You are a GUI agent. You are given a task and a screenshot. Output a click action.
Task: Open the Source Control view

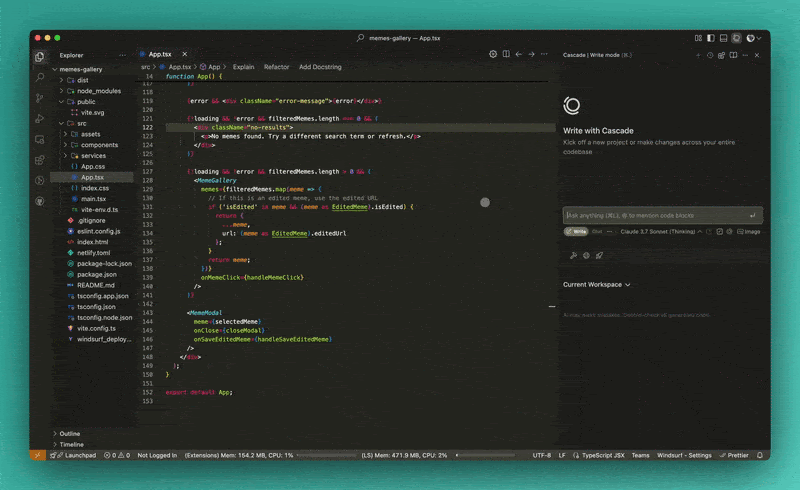coord(40,98)
